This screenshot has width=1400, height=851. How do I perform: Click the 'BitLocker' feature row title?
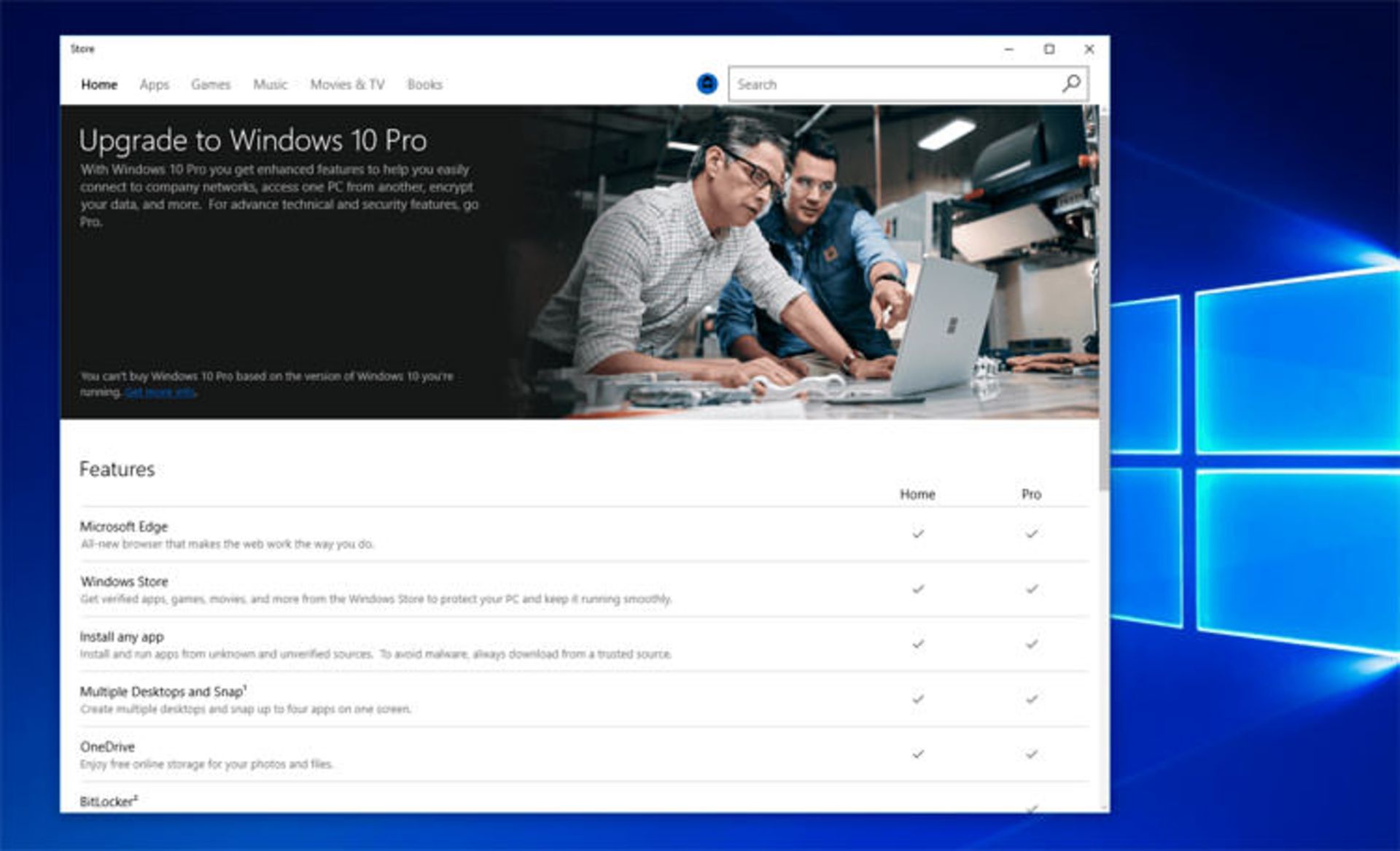[109, 801]
